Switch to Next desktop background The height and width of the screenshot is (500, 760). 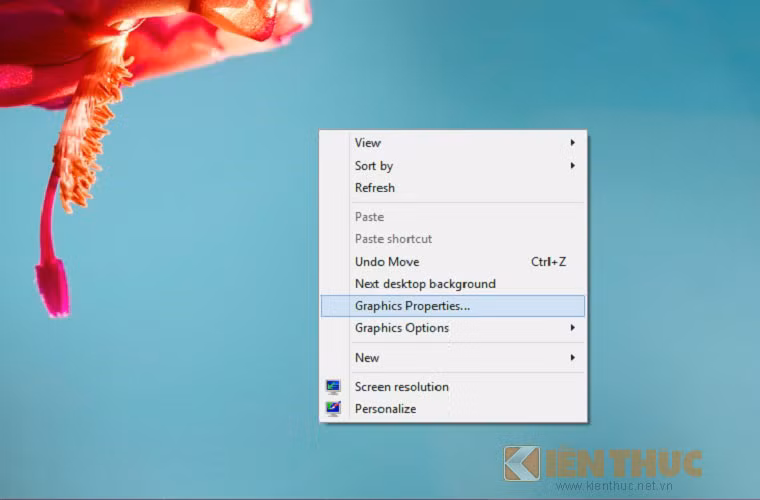[453, 284]
